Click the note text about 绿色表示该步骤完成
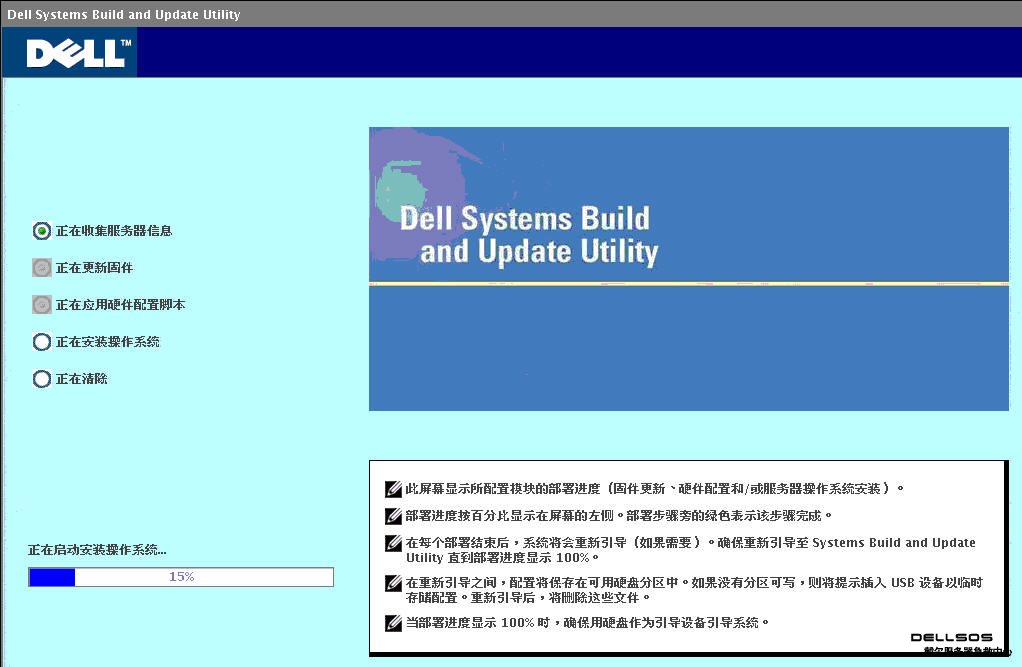This screenshot has height=667, width=1022. (619, 516)
